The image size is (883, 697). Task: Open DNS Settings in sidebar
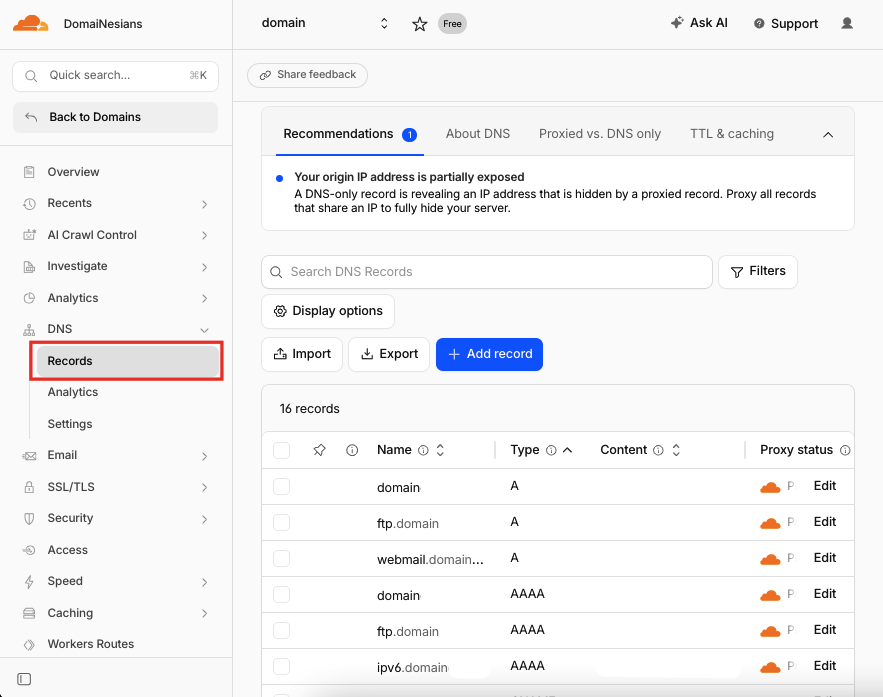pyautogui.click(x=70, y=424)
